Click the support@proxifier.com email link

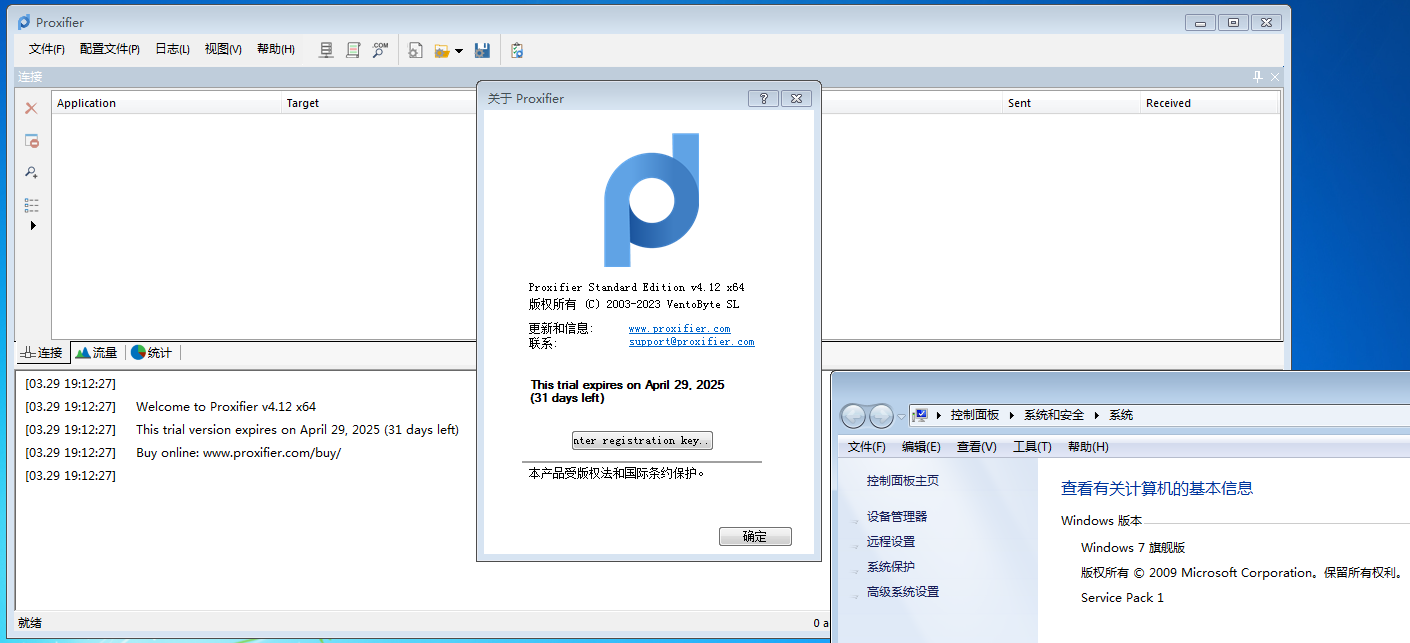tap(691, 342)
